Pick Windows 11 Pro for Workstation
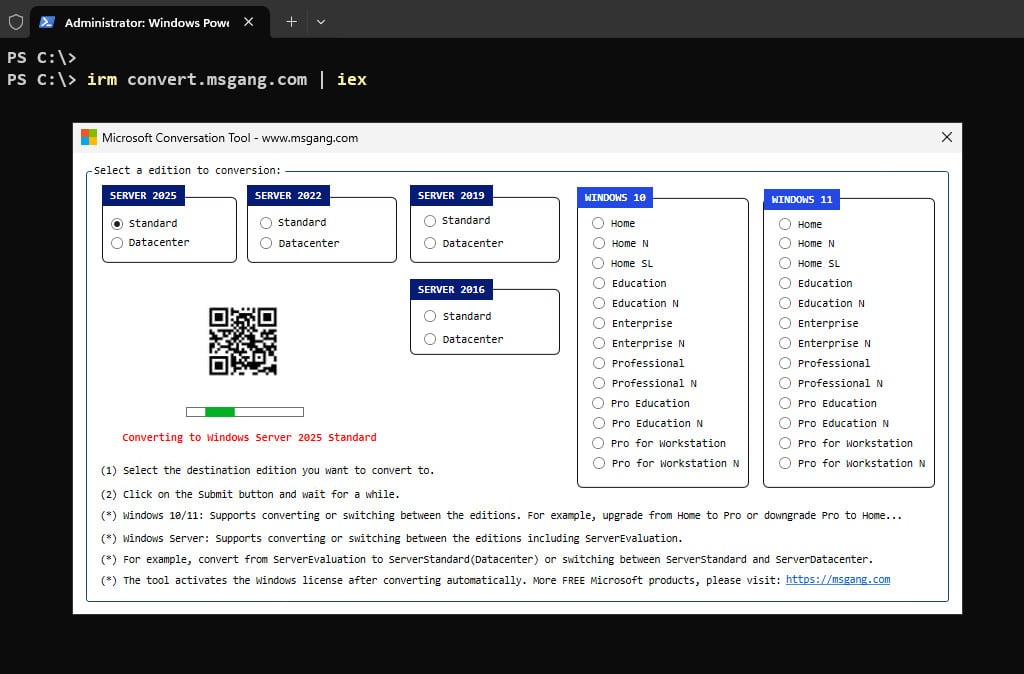The height and width of the screenshot is (674, 1024). [x=785, y=443]
